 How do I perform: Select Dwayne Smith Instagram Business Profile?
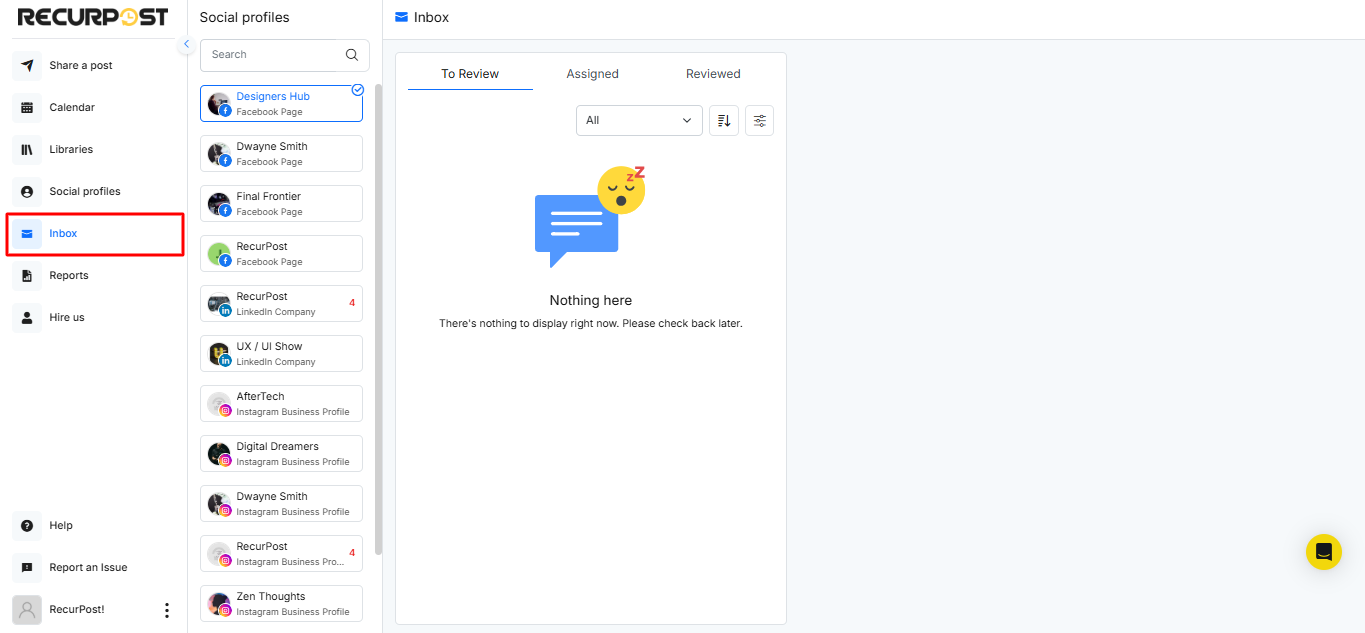pos(281,504)
